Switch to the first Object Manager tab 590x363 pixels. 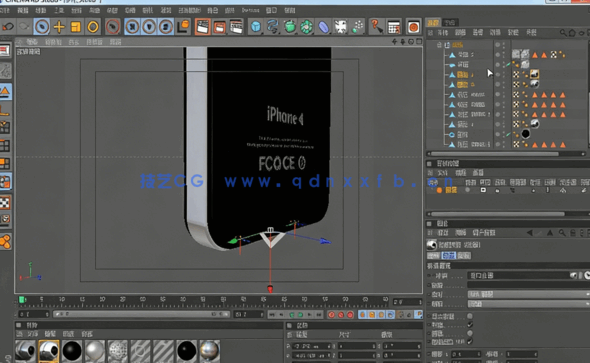tap(433, 23)
